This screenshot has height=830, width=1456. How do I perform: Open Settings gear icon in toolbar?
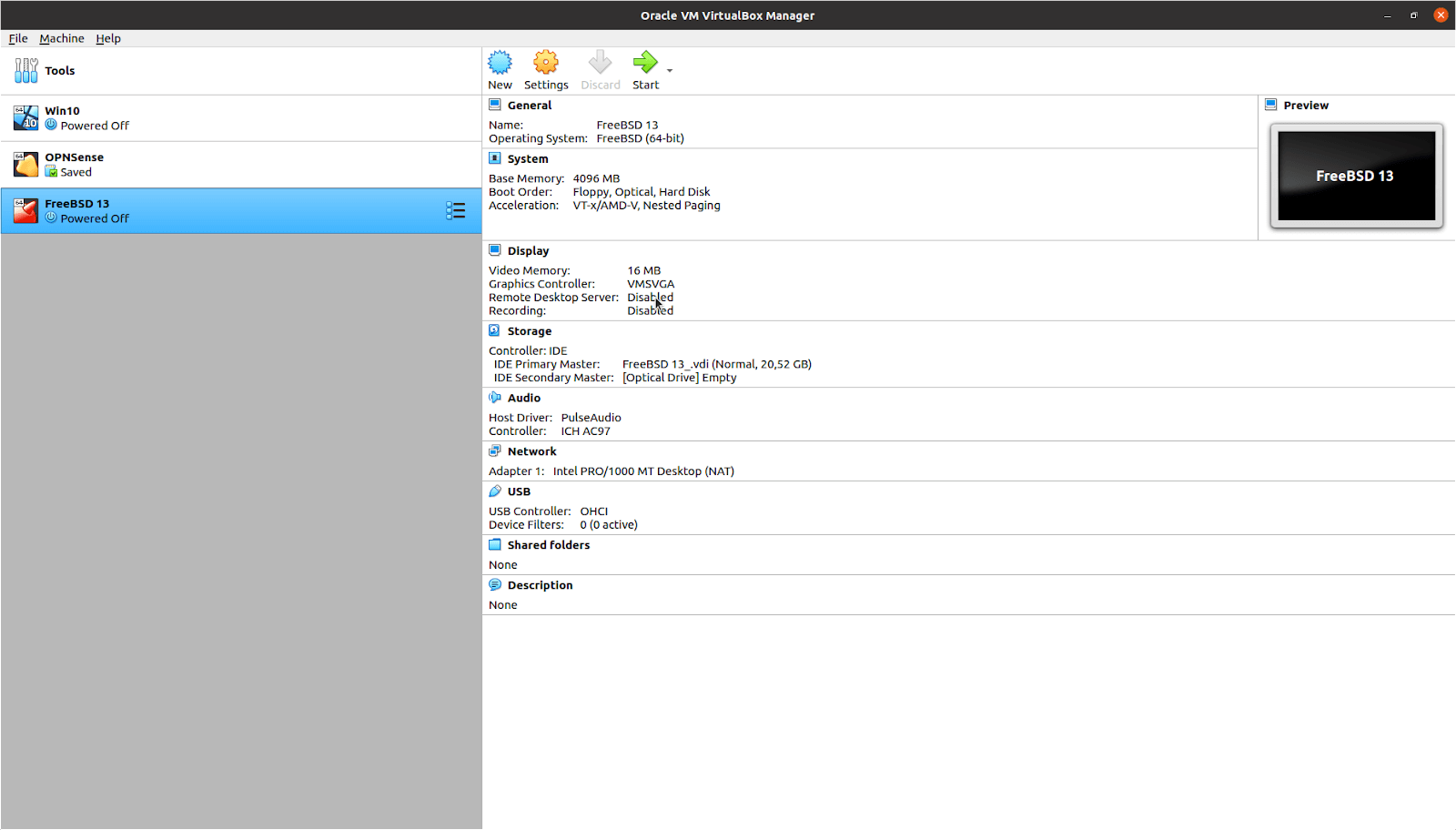(546, 63)
